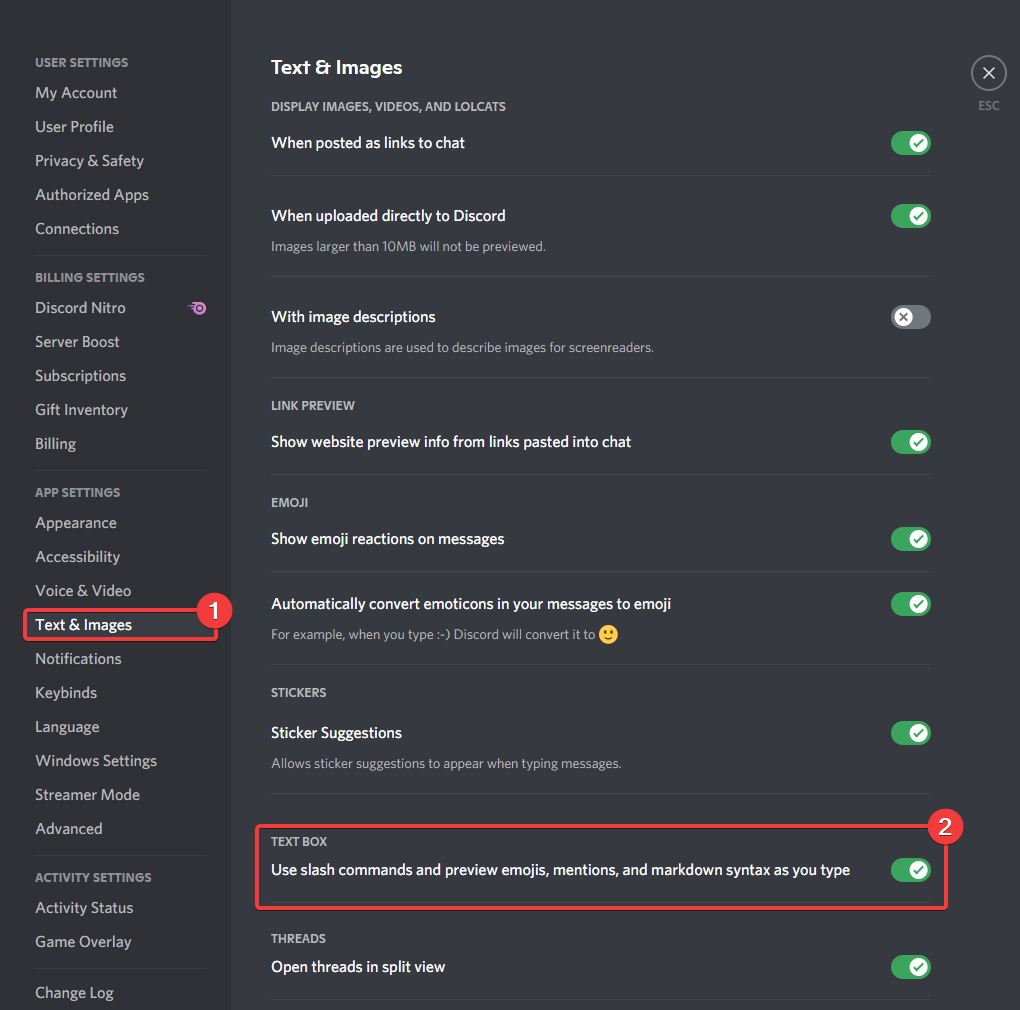This screenshot has height=1010, width=1020.
Task: Disable 'Open threads in split view'
Action: tap(910, 967)
